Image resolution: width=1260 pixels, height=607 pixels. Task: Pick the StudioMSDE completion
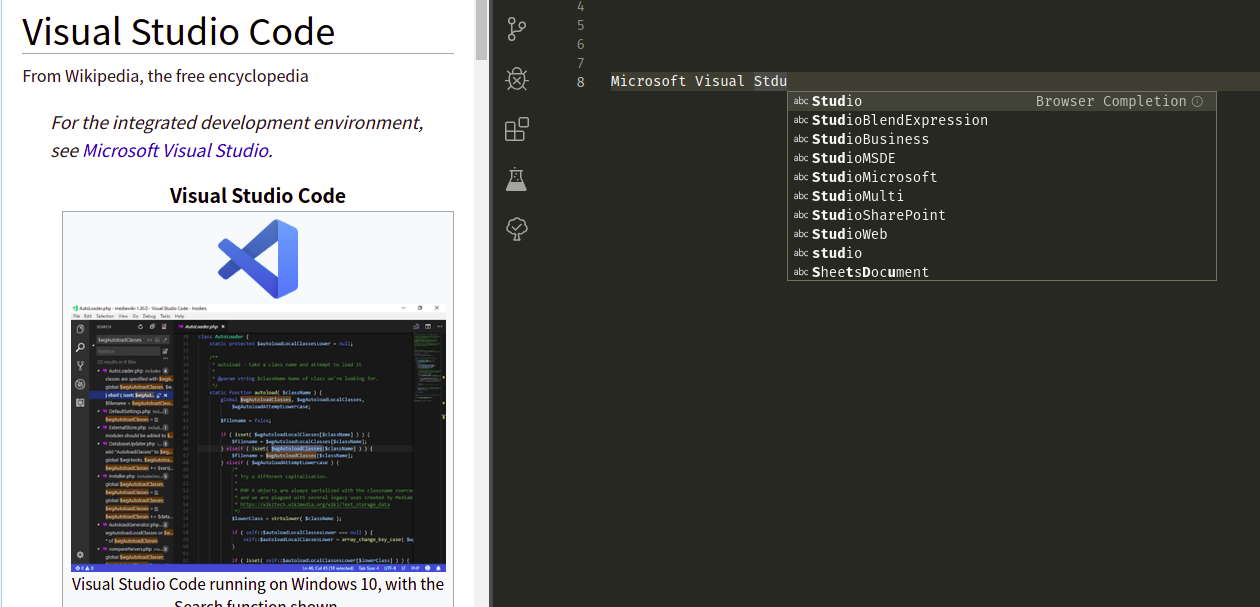1001,158
